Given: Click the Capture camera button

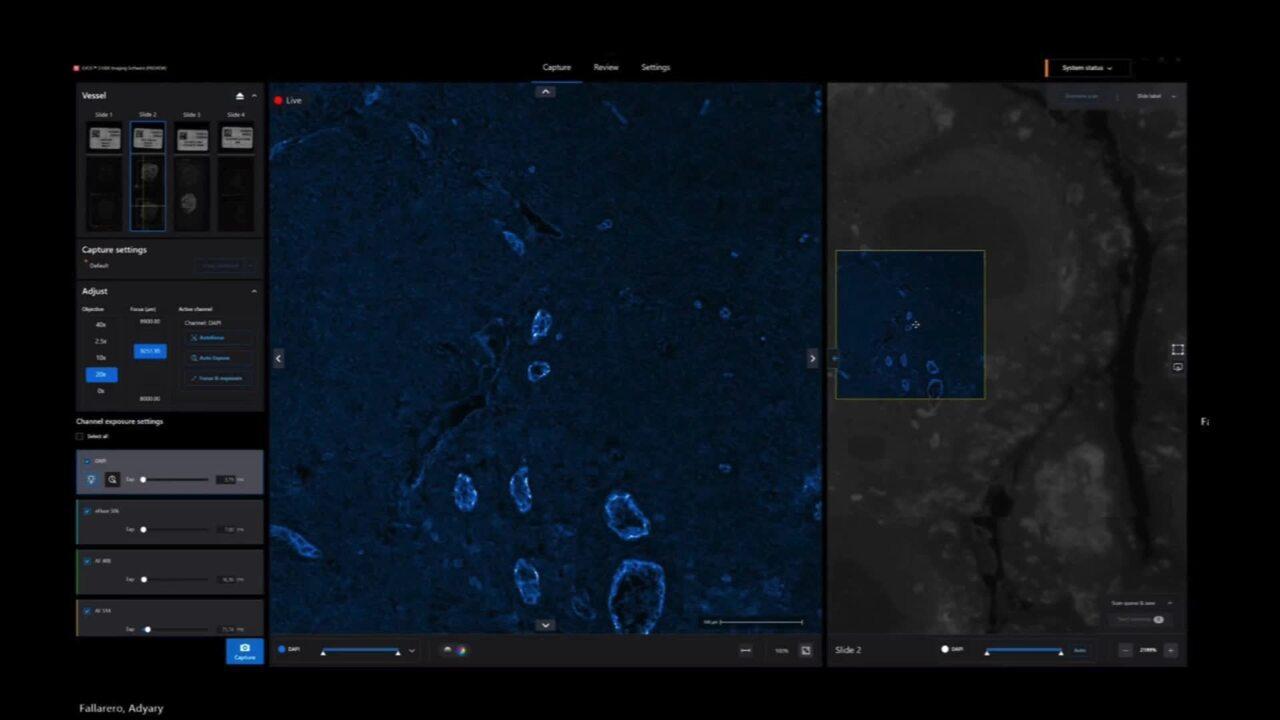Looking at the screenshot, I should pos(244,651).
